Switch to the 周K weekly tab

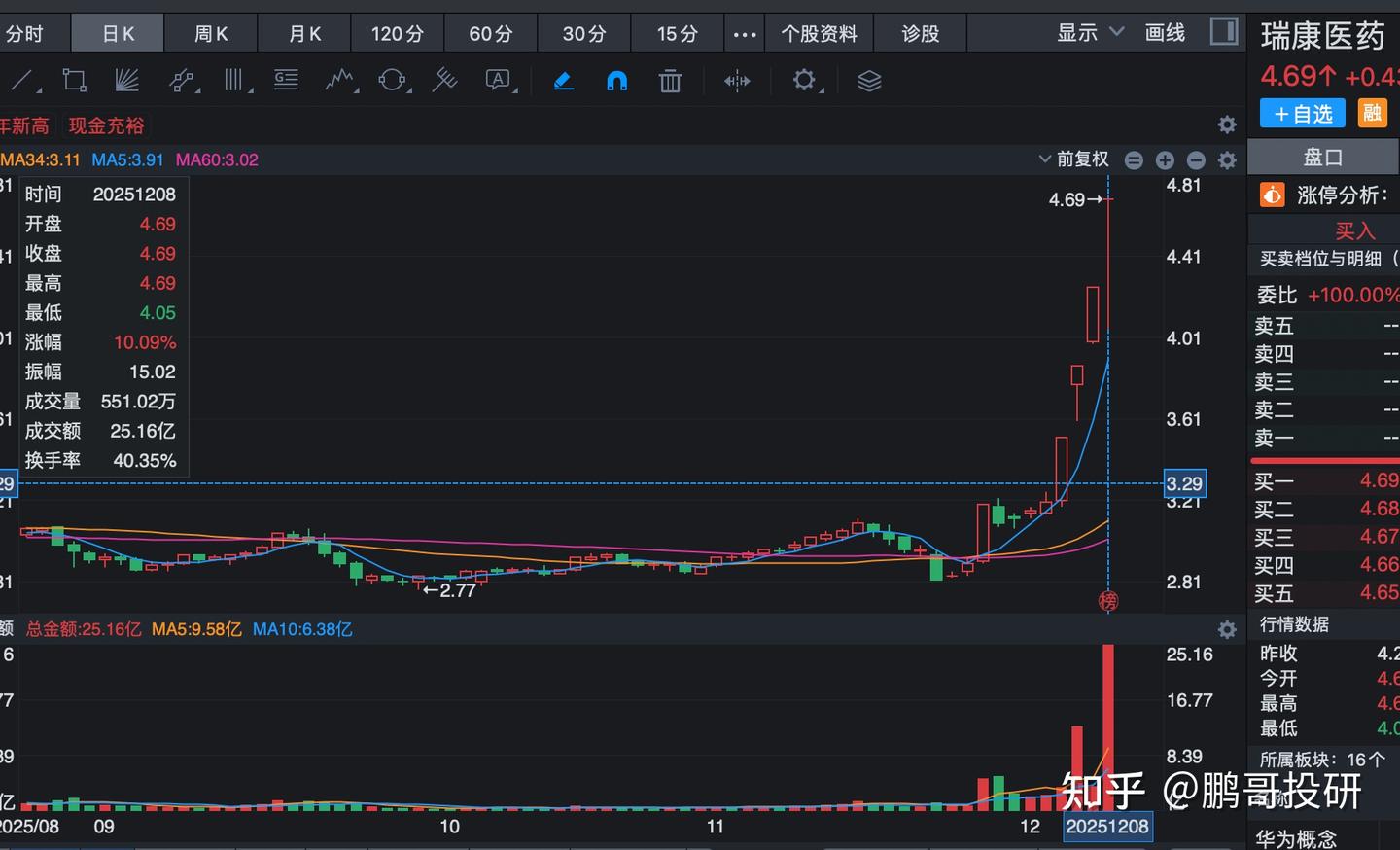click(x=210, y=32)
